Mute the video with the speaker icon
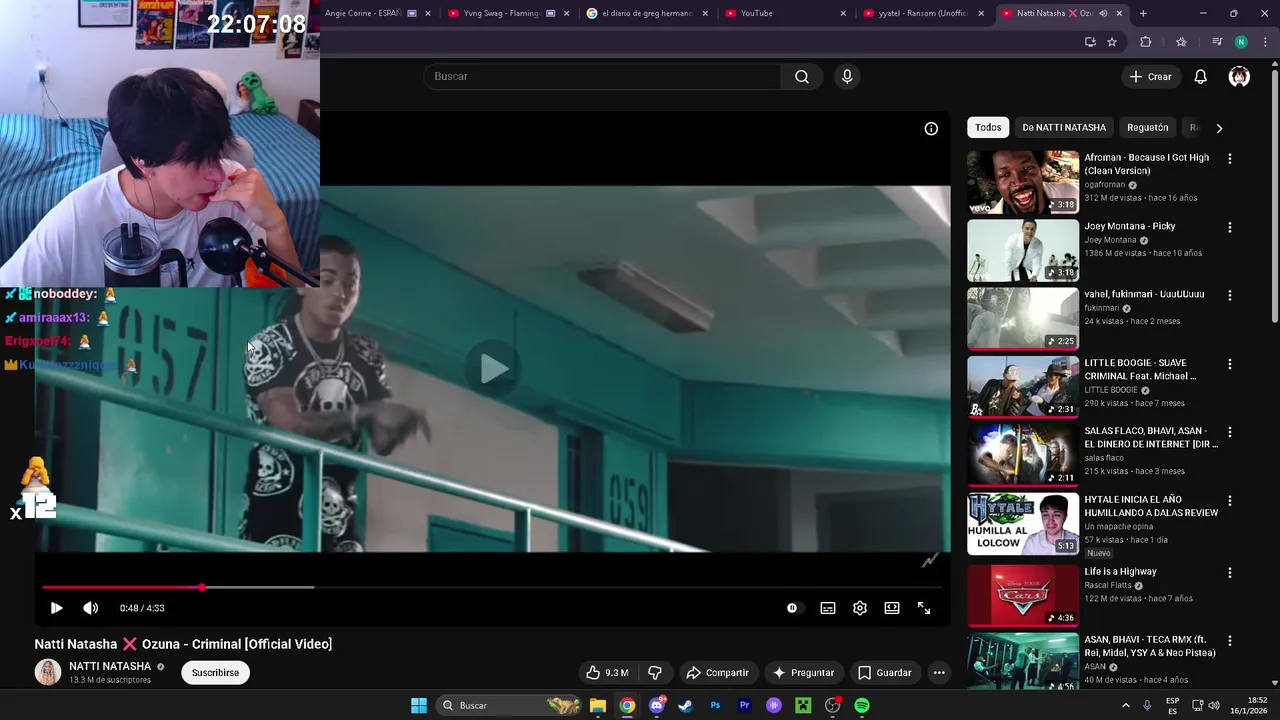The width and height of the screenshot is (1280, 720). pos(90,608)
